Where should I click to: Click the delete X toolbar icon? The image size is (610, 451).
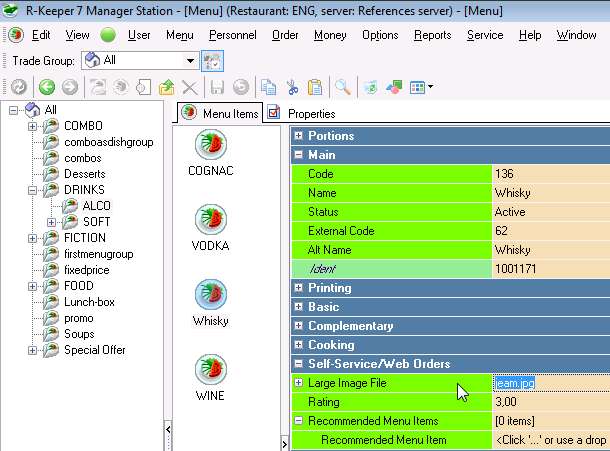point(190,87)
